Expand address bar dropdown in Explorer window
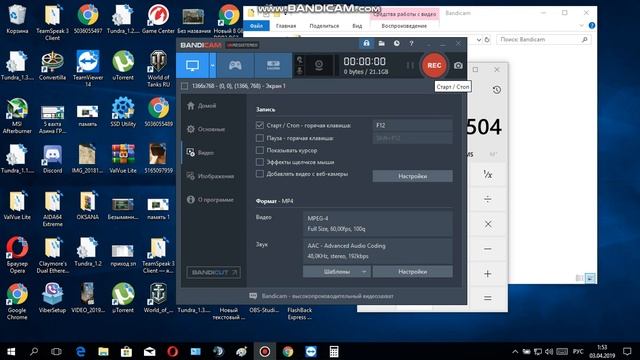The image size is (640, 360). [x=478, y=40]
